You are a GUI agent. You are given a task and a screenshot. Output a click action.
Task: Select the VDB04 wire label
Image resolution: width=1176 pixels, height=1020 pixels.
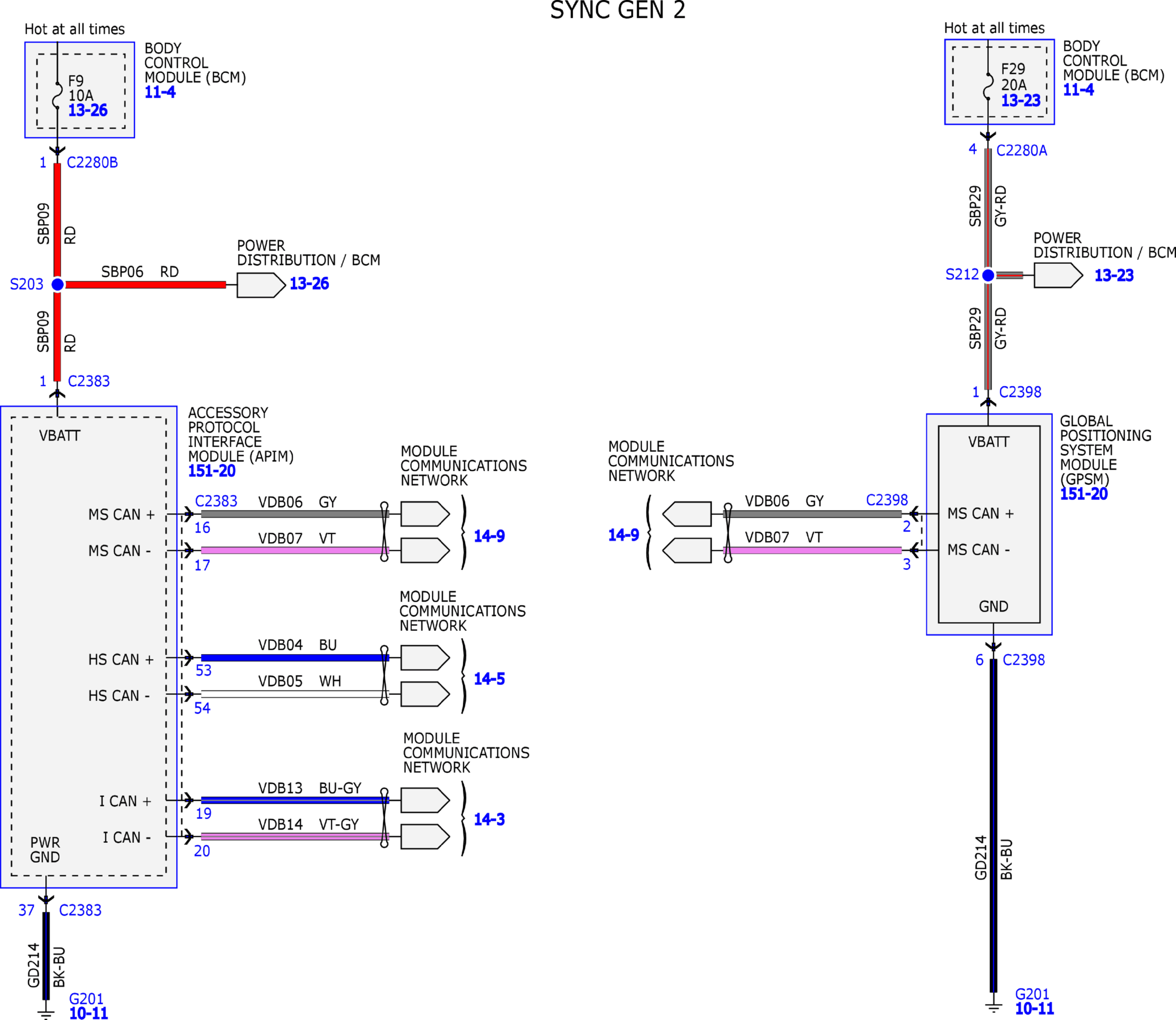(x=280, y=645)
